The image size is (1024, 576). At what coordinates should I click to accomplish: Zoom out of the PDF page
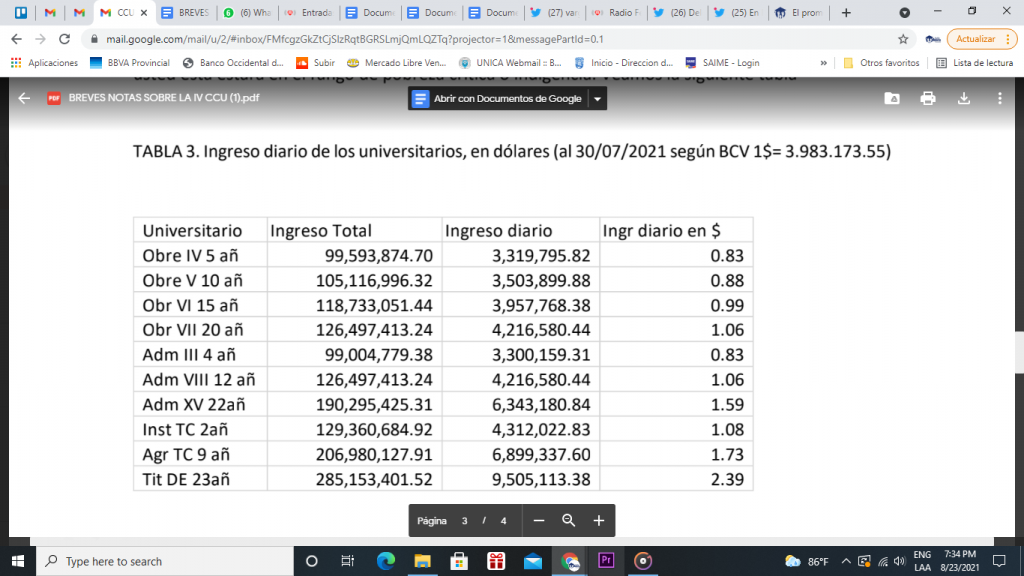(539, 521)
